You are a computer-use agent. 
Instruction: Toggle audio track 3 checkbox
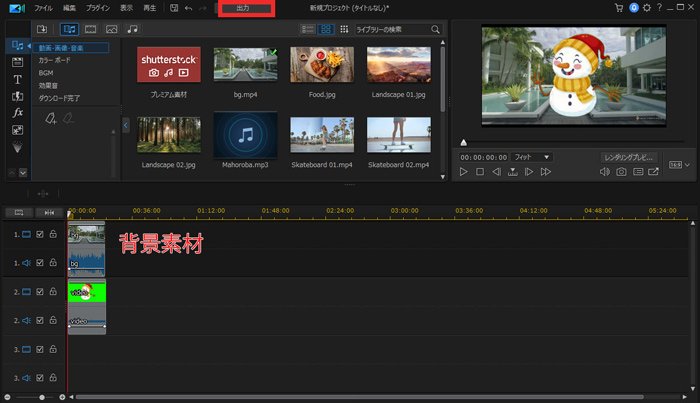[x=40, y=378]
